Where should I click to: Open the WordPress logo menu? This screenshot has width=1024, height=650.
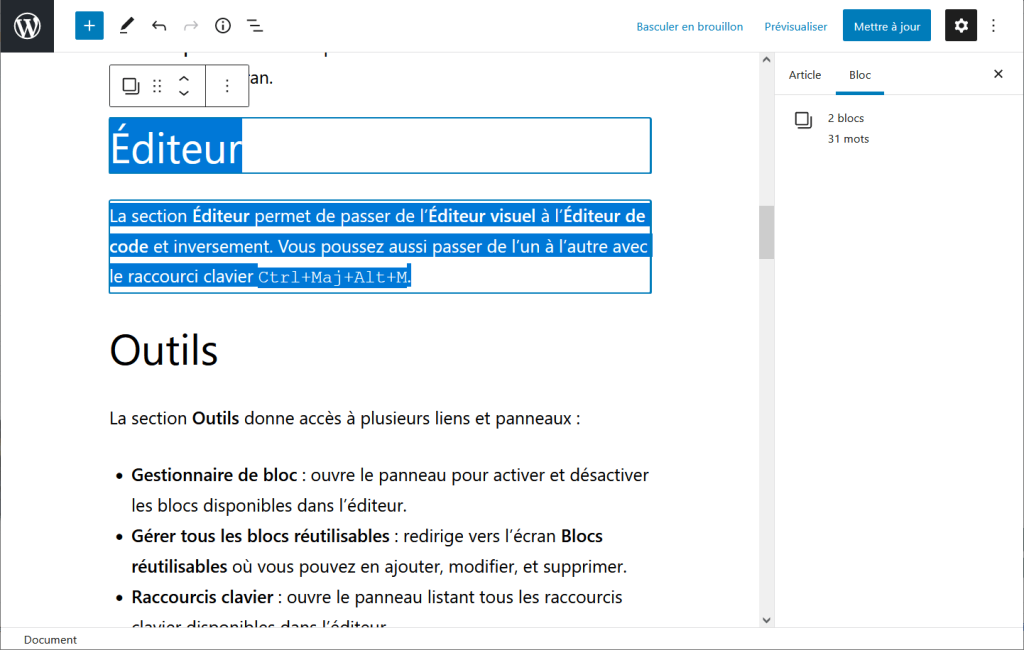[x=27, y=26]
